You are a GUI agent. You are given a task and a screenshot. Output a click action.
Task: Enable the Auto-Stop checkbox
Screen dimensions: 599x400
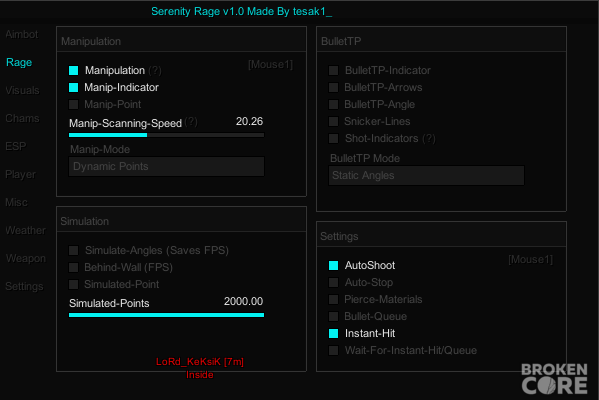coord(333,282)
